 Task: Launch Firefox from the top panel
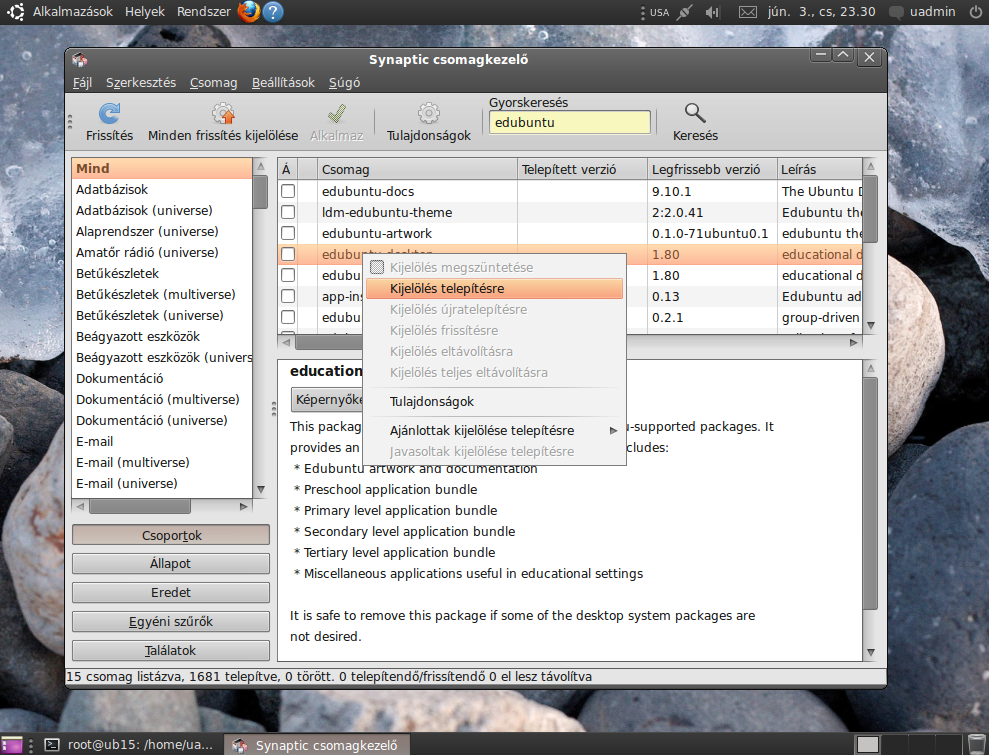click(249, 12)
